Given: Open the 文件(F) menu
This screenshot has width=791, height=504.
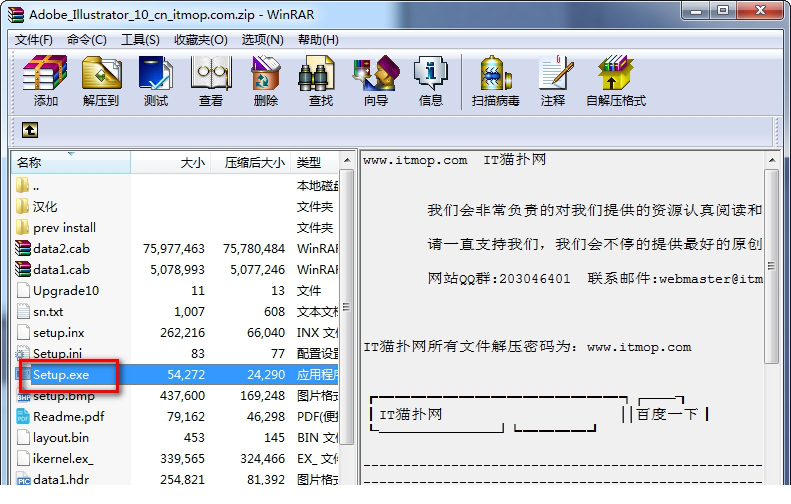Looking at the screenshot, I should pyautogui.click(x=34, y=40).
